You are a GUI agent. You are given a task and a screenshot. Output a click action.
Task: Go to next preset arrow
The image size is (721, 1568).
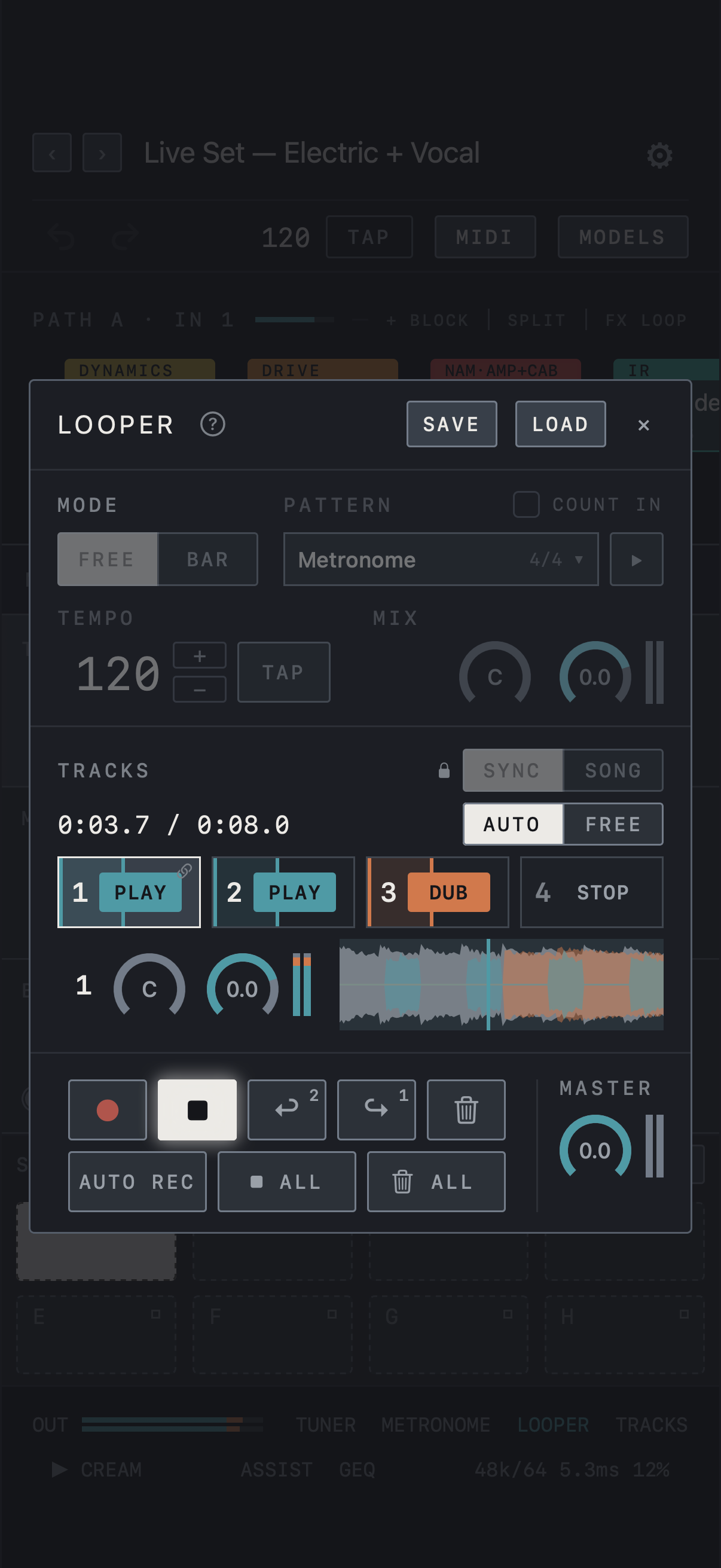coord(102,152)
